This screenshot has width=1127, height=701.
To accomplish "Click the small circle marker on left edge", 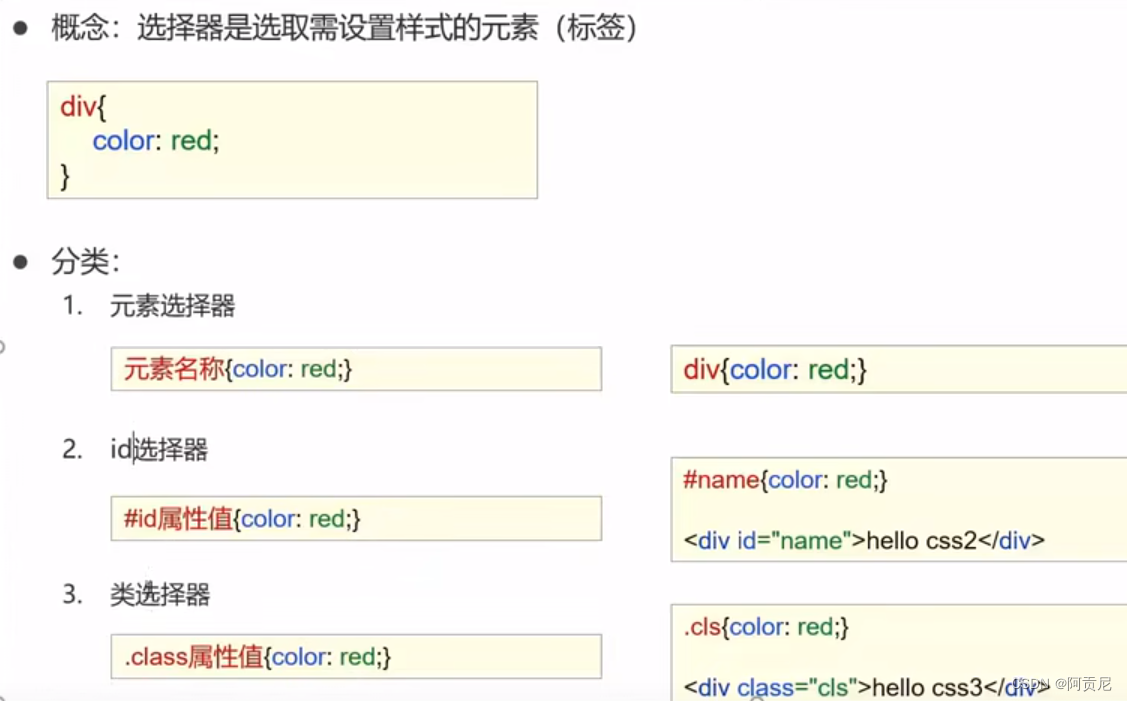I will coord(3,347).
